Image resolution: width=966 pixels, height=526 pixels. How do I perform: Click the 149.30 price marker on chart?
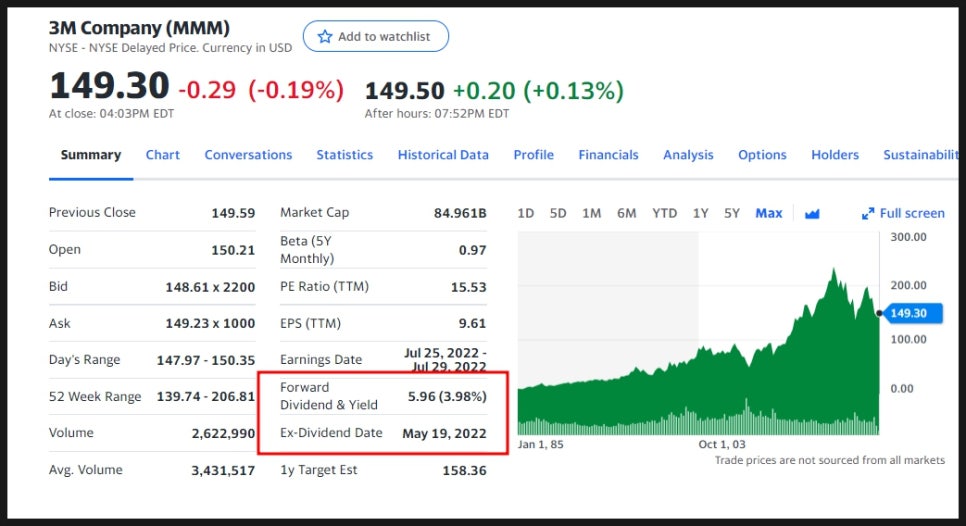(x=912, y=313)
